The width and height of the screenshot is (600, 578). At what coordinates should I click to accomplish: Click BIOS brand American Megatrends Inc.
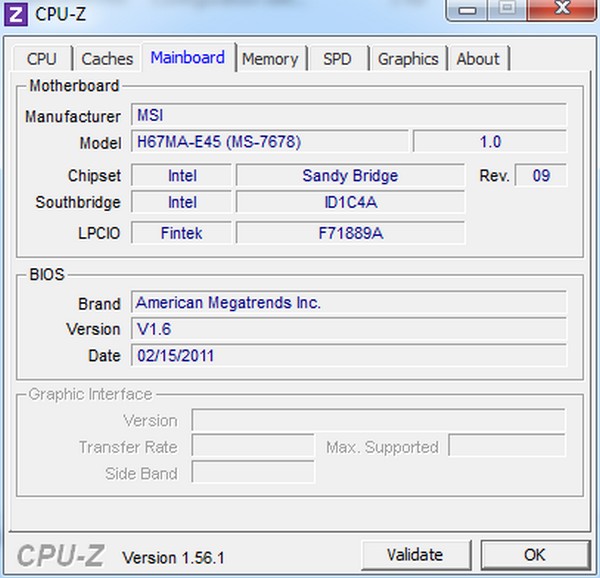[x=349, y=303]
